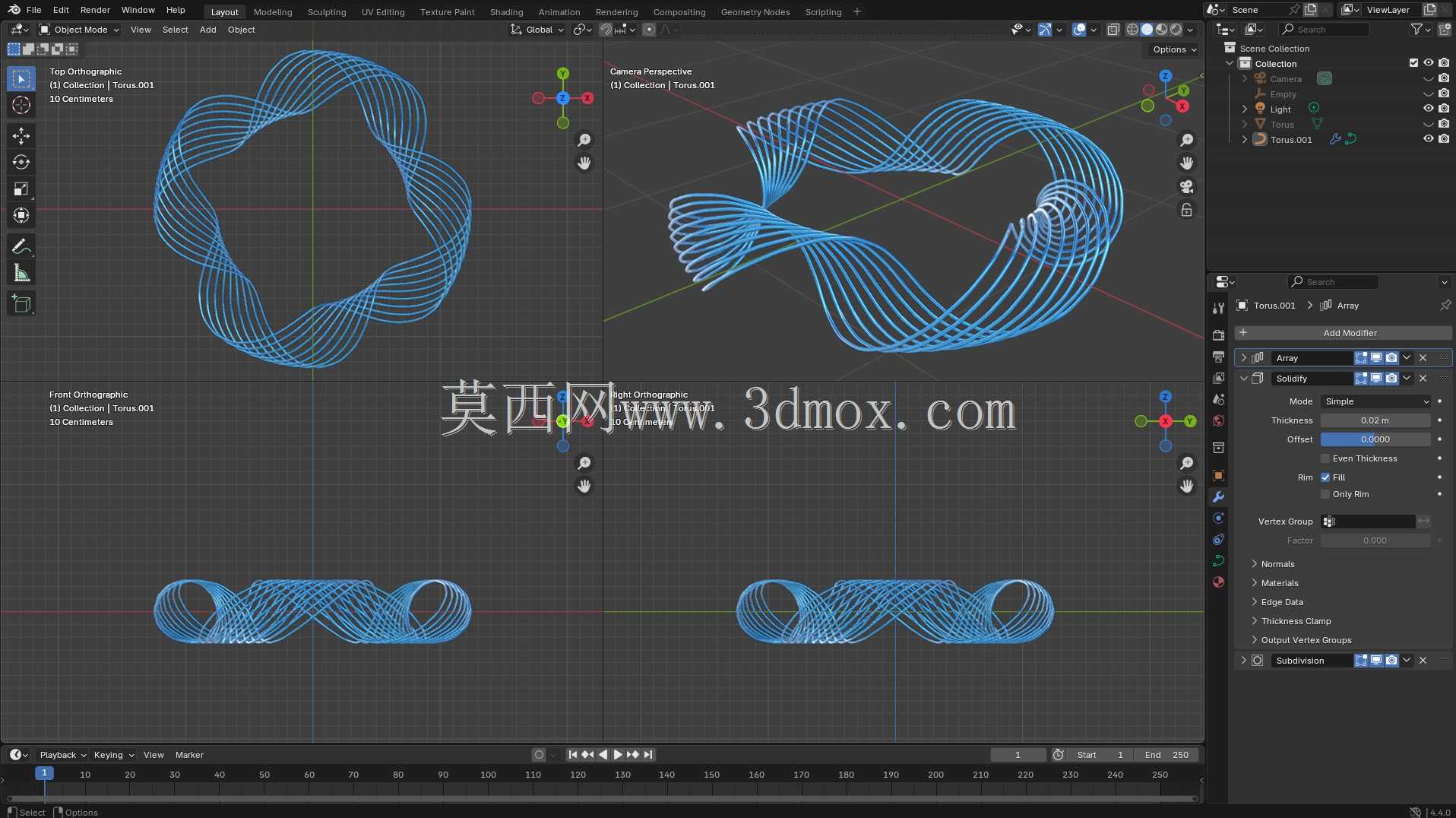Open the Material properties tab
Viewport: 1456px width, 818px height.
point(1218,582)
